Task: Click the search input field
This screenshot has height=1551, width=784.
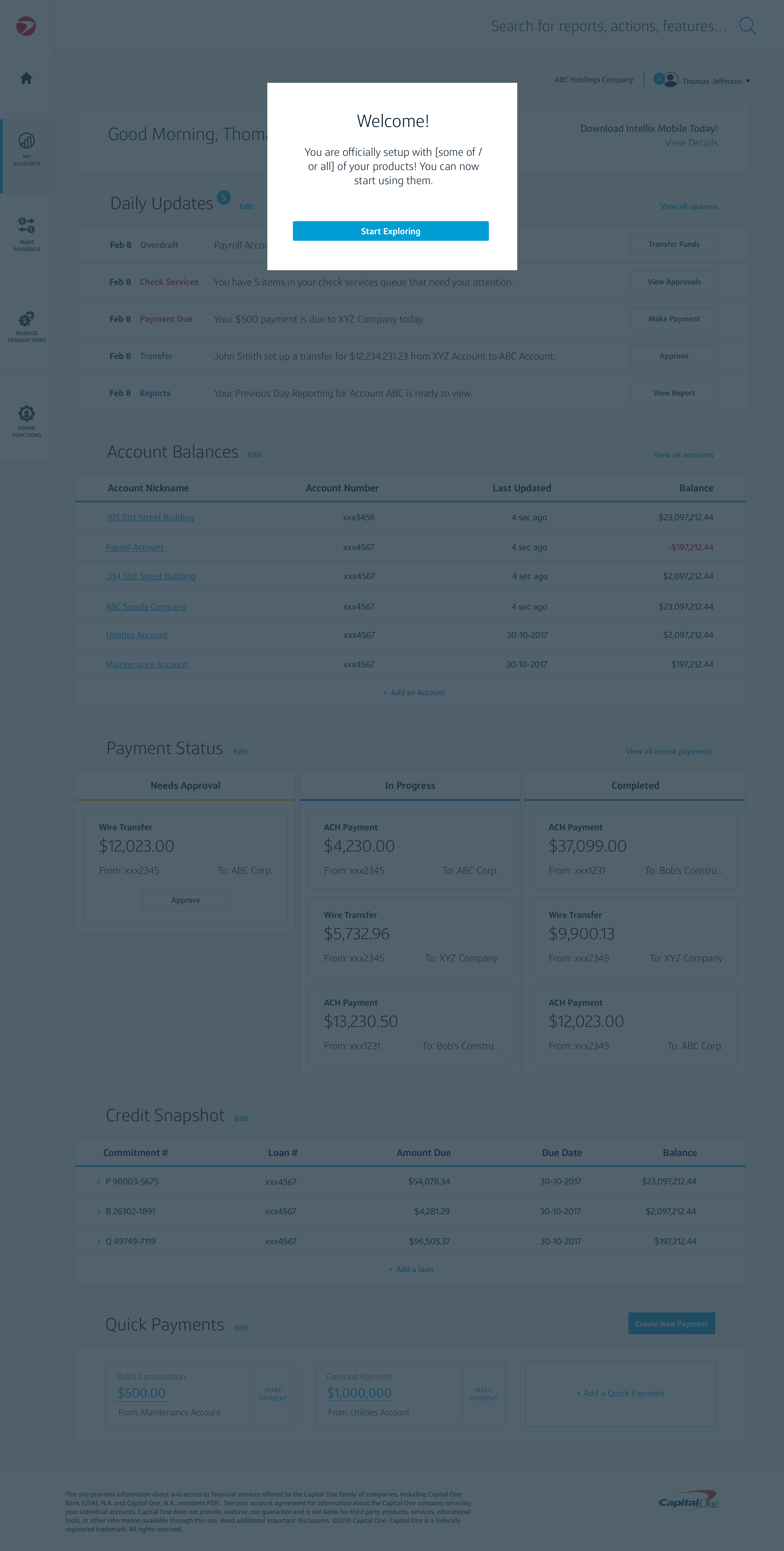Action: (x=608, y=26)
